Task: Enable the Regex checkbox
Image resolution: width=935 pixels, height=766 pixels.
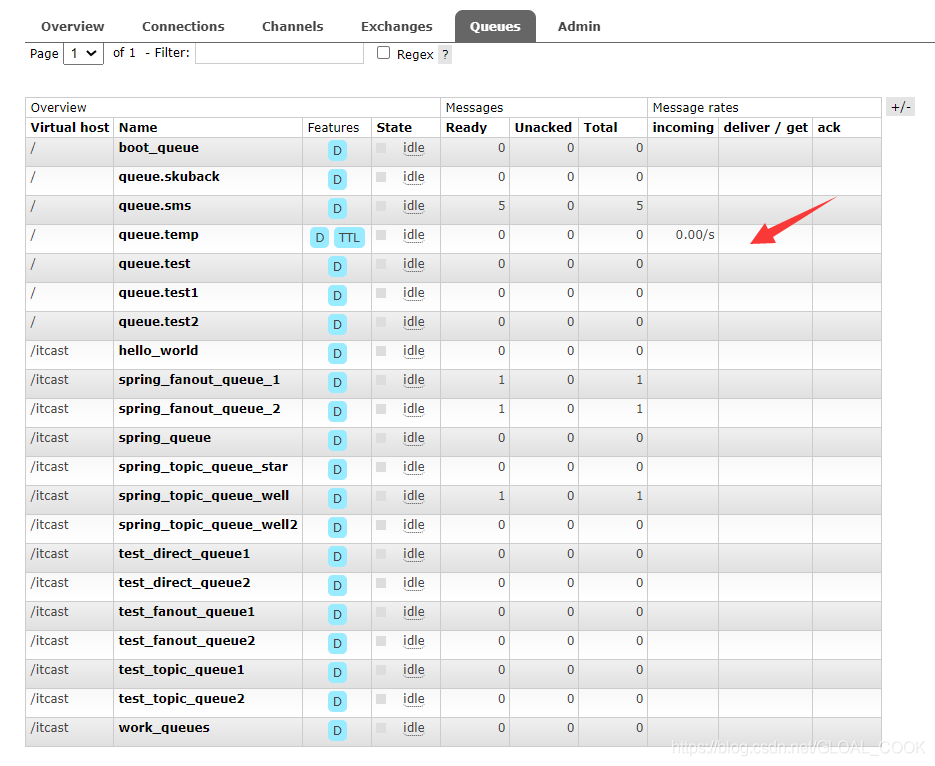Action: coord(383,53)
